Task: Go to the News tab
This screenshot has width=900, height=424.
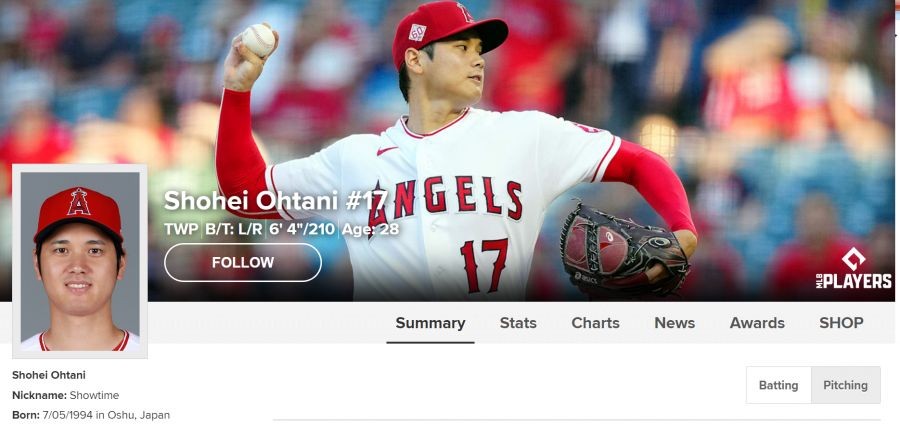Action: pyautogui.click(x=674, y=323)
